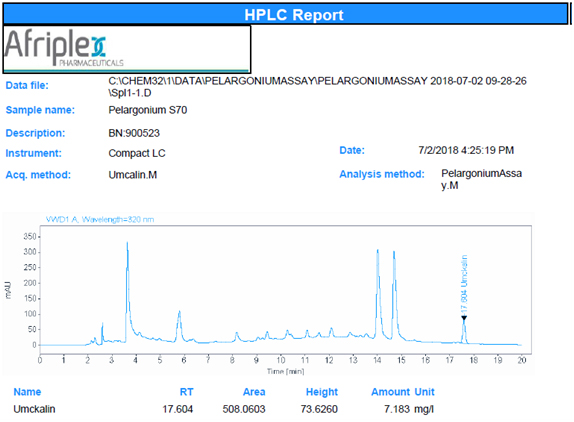
Task: Click the black Umckalin peak marker triangle
Action: [464, 318]
